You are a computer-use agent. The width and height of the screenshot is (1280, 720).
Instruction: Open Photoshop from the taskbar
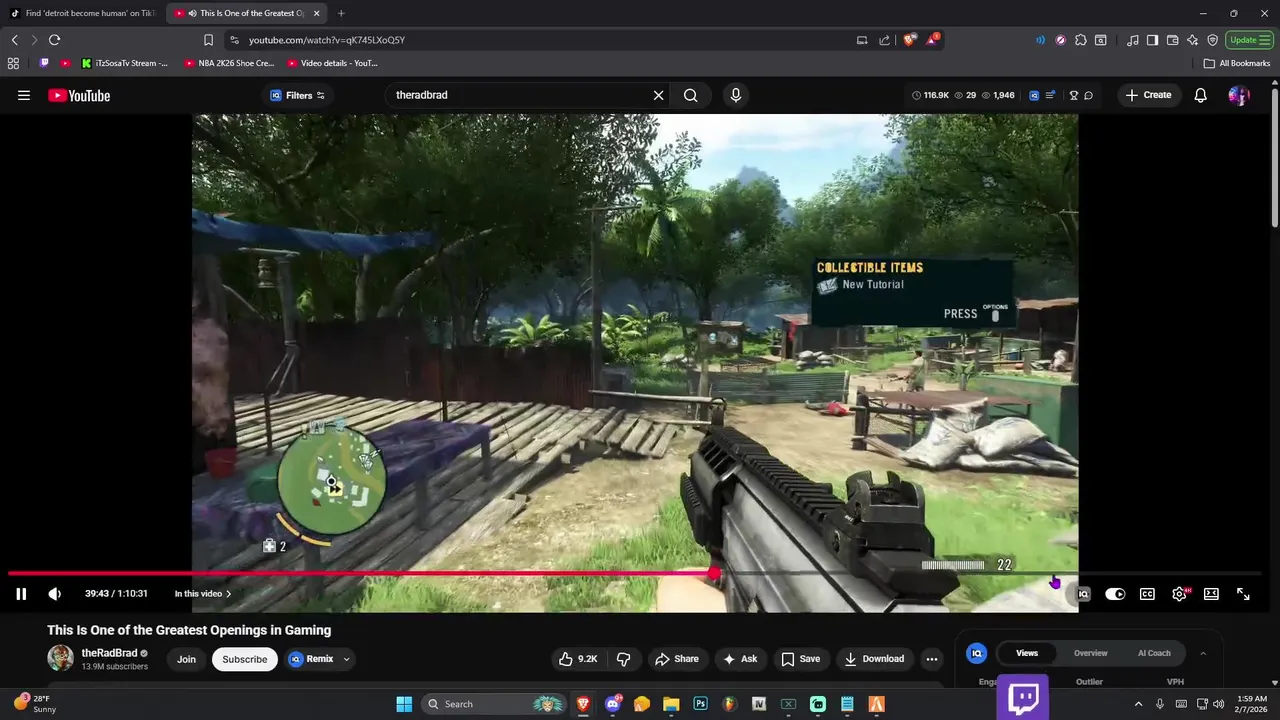pos(701,704)
